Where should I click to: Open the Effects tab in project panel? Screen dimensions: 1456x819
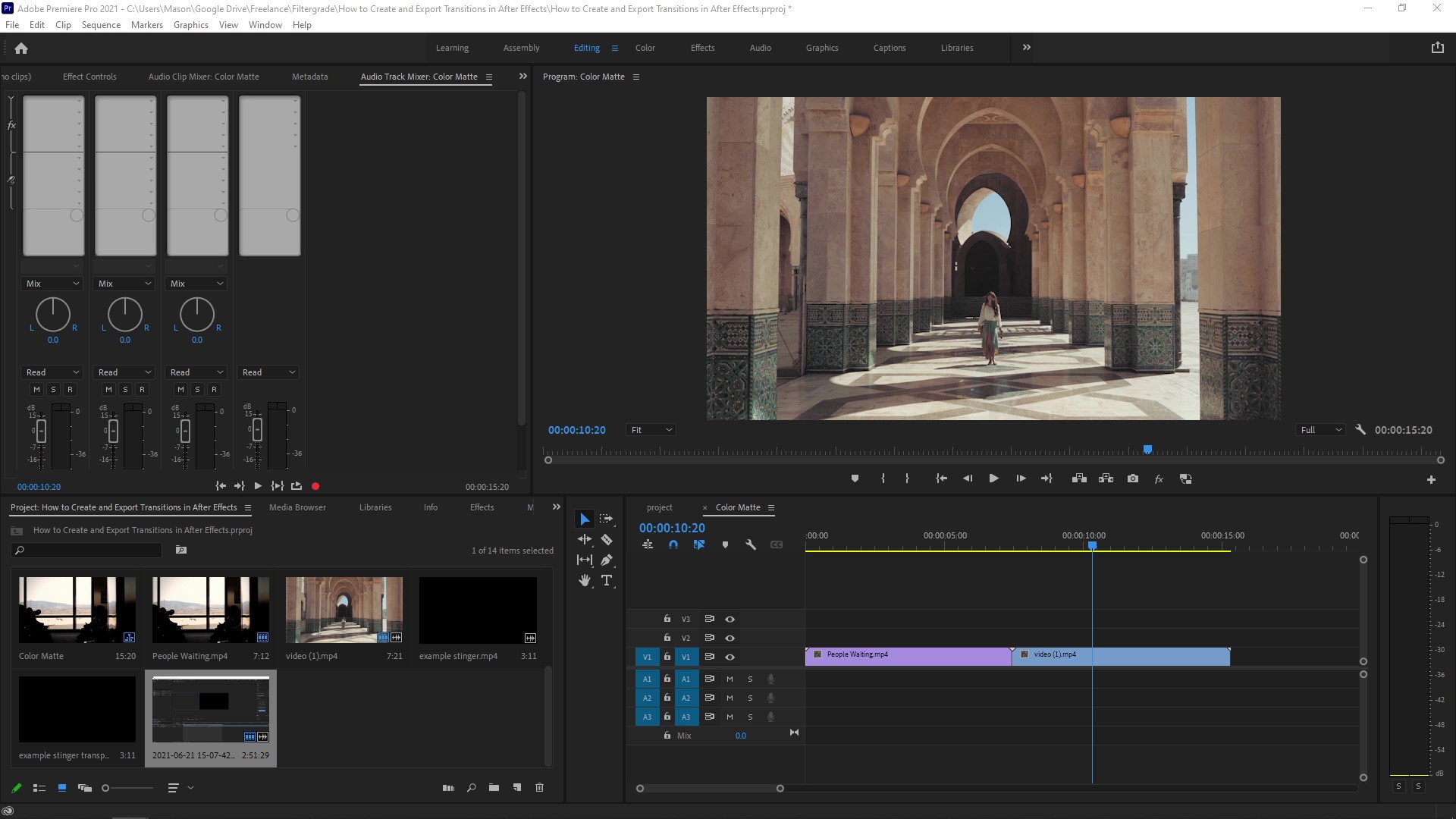[x=481, y=507]
